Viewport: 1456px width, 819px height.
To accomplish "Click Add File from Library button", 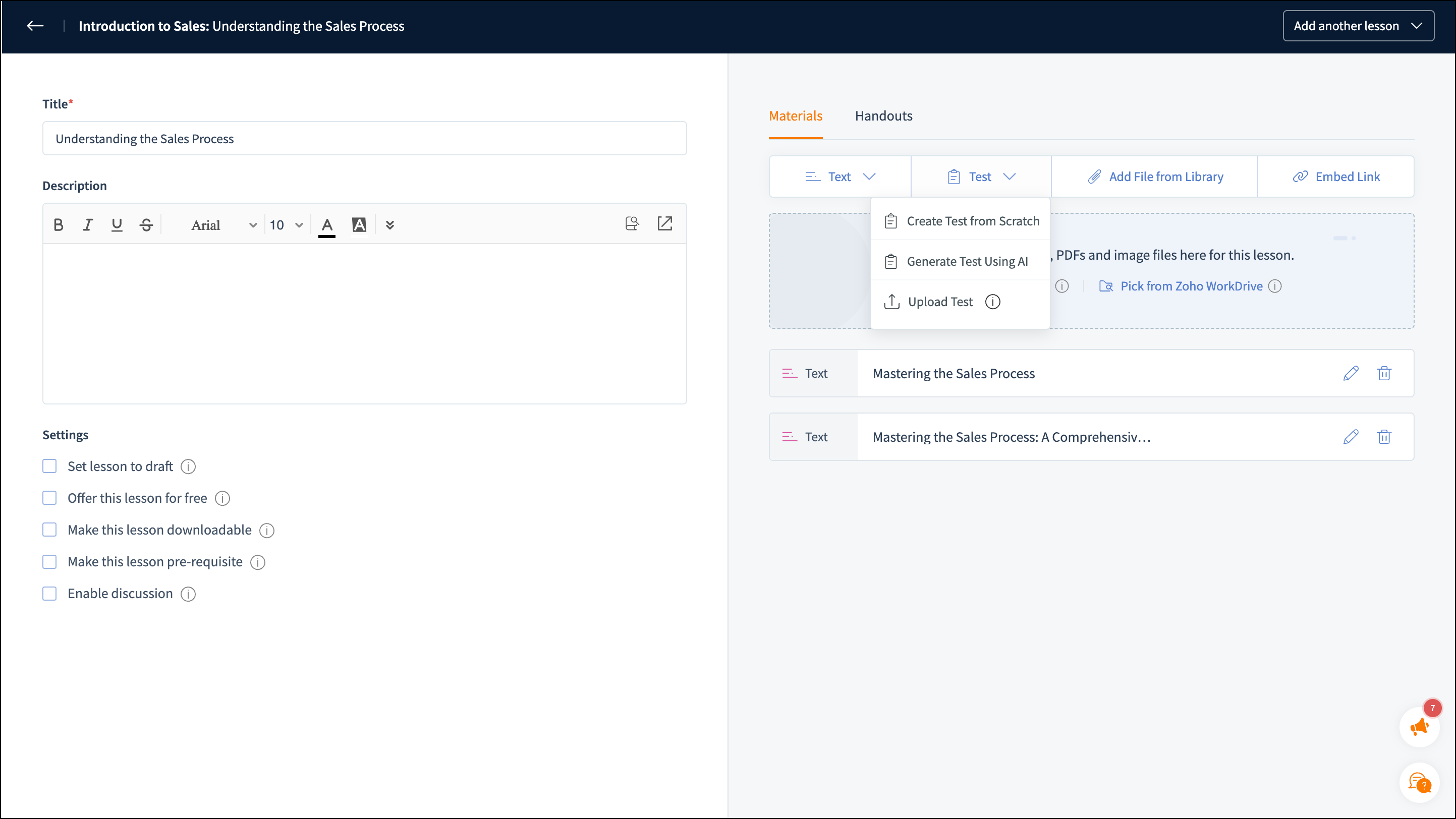I will [x=1155, y=177].
